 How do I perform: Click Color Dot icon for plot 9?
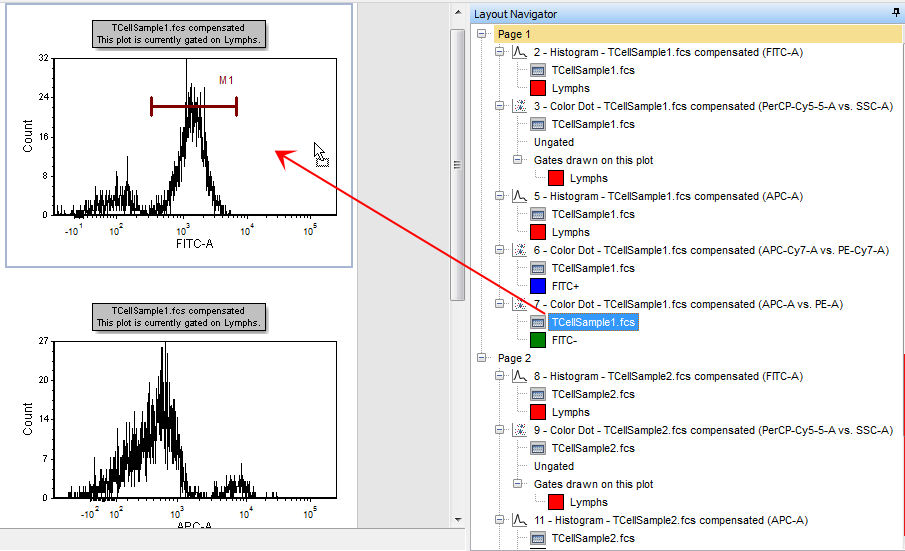click(519, 430)
